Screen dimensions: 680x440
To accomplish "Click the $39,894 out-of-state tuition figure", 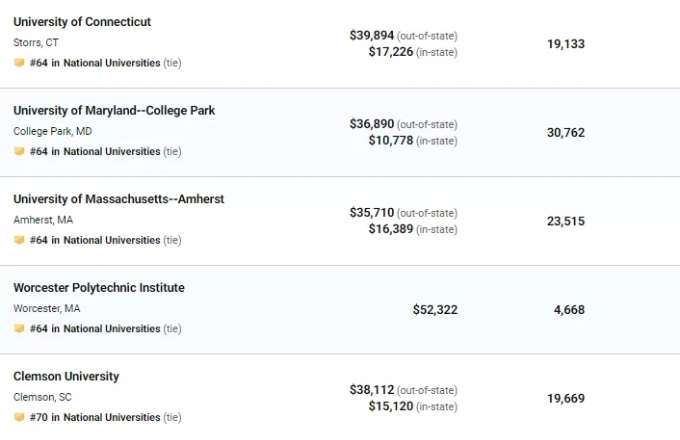I will (x=372, y=35).
